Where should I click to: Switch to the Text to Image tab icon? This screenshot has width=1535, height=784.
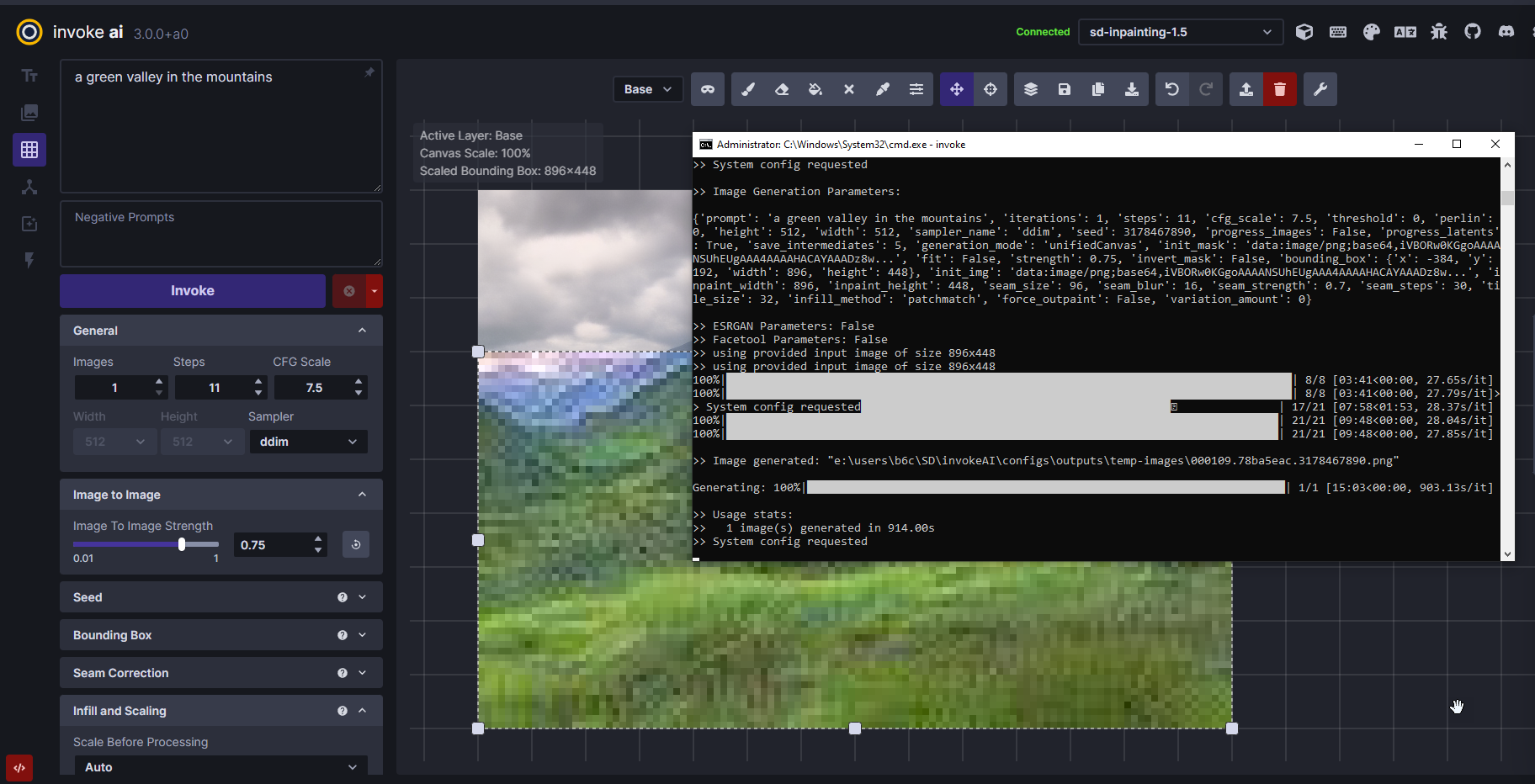(x=29, y=75)
